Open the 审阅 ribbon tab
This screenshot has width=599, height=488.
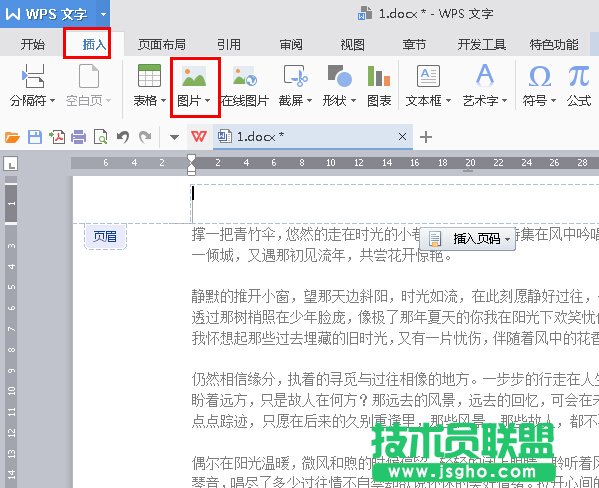pos(291,45)
